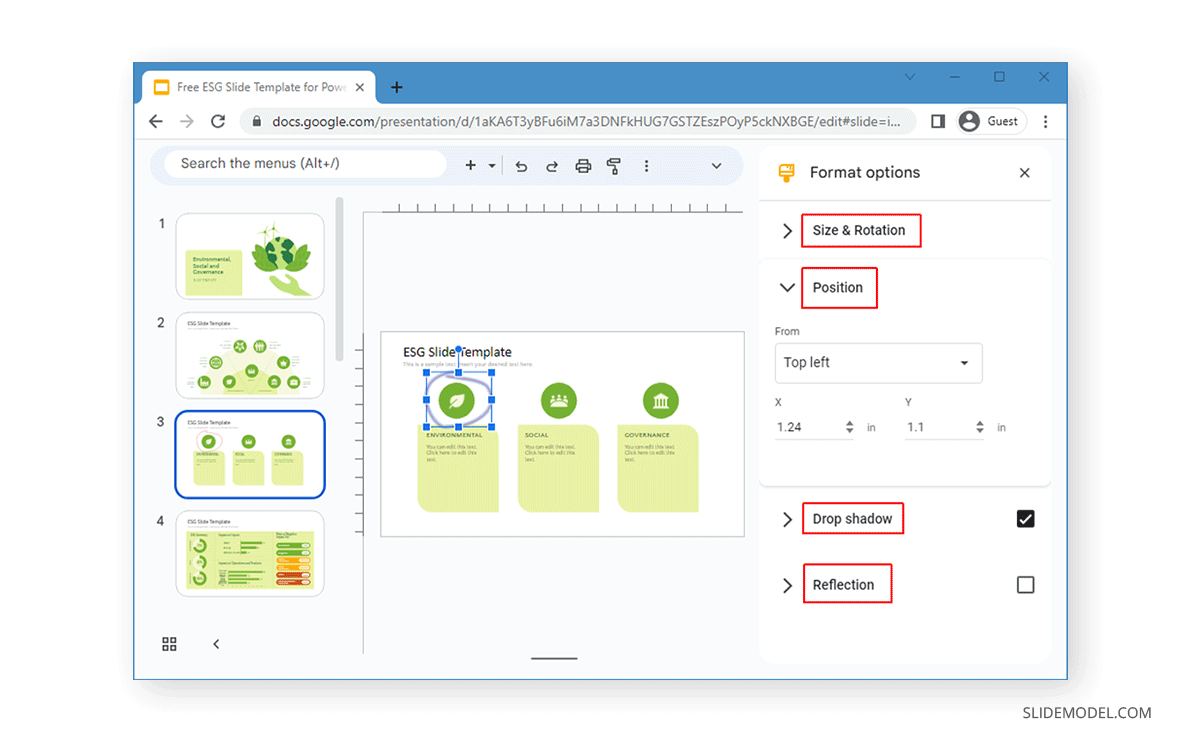Open the 'Top left' From dropdown
1200x743 pixels.
click(x=878, y=363)
